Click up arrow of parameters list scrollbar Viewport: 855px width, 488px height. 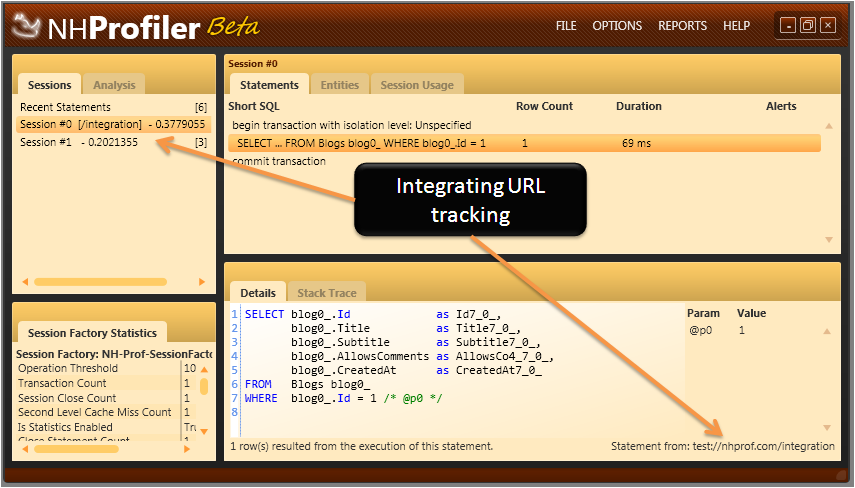[827, 331]
